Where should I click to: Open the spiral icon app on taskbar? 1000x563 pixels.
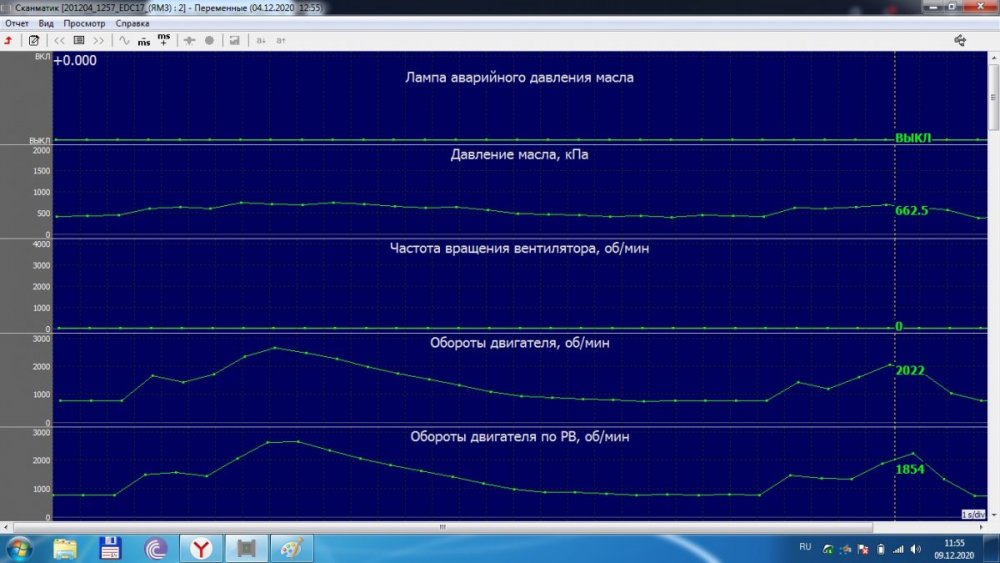156,548
